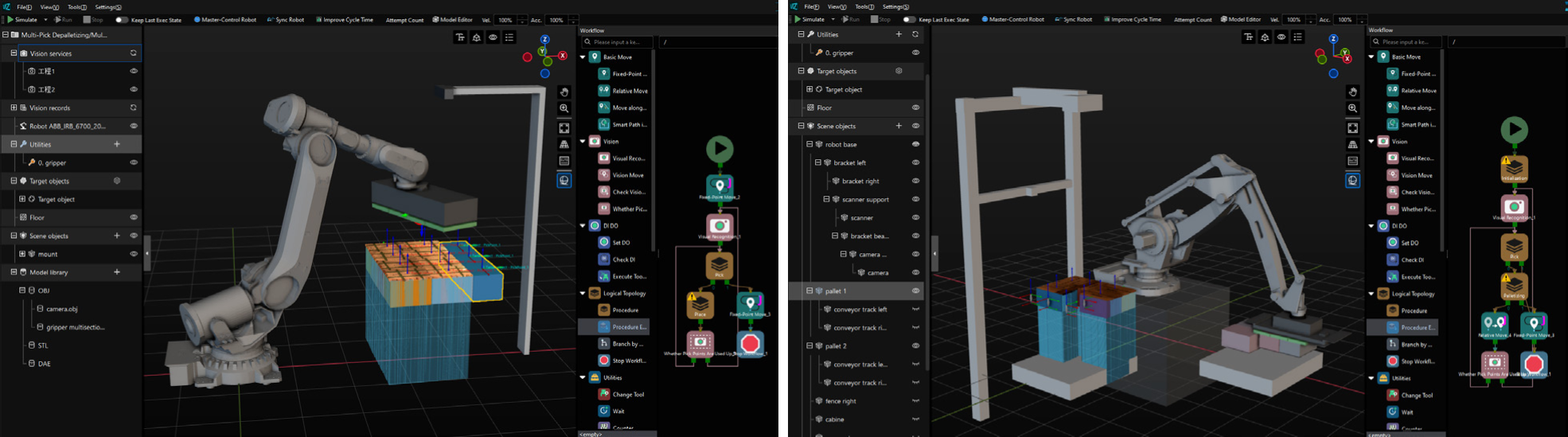Select the Initialization node in the workflow graph
Viewport: 1568px width, 437px height.
[1514, 168]
